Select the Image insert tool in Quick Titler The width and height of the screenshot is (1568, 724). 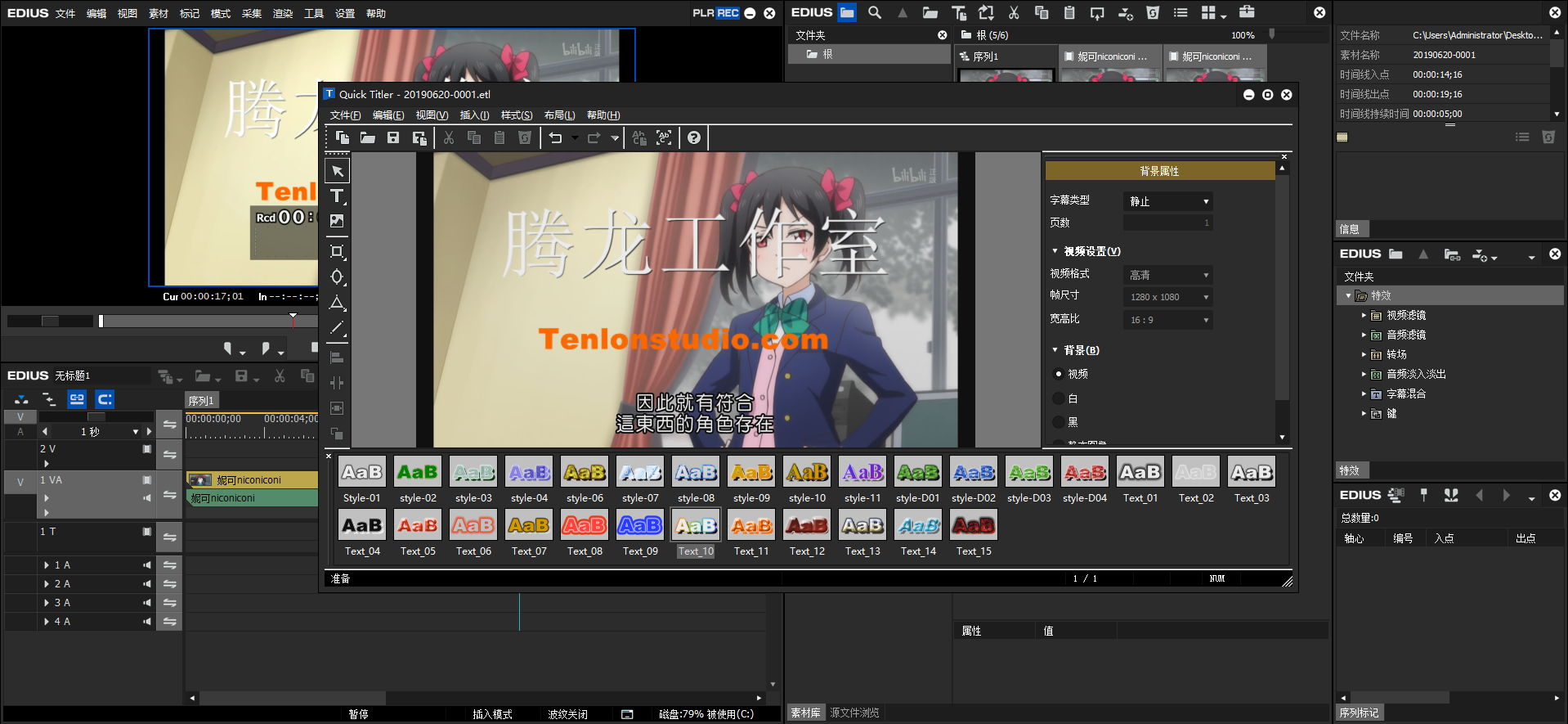337,221
